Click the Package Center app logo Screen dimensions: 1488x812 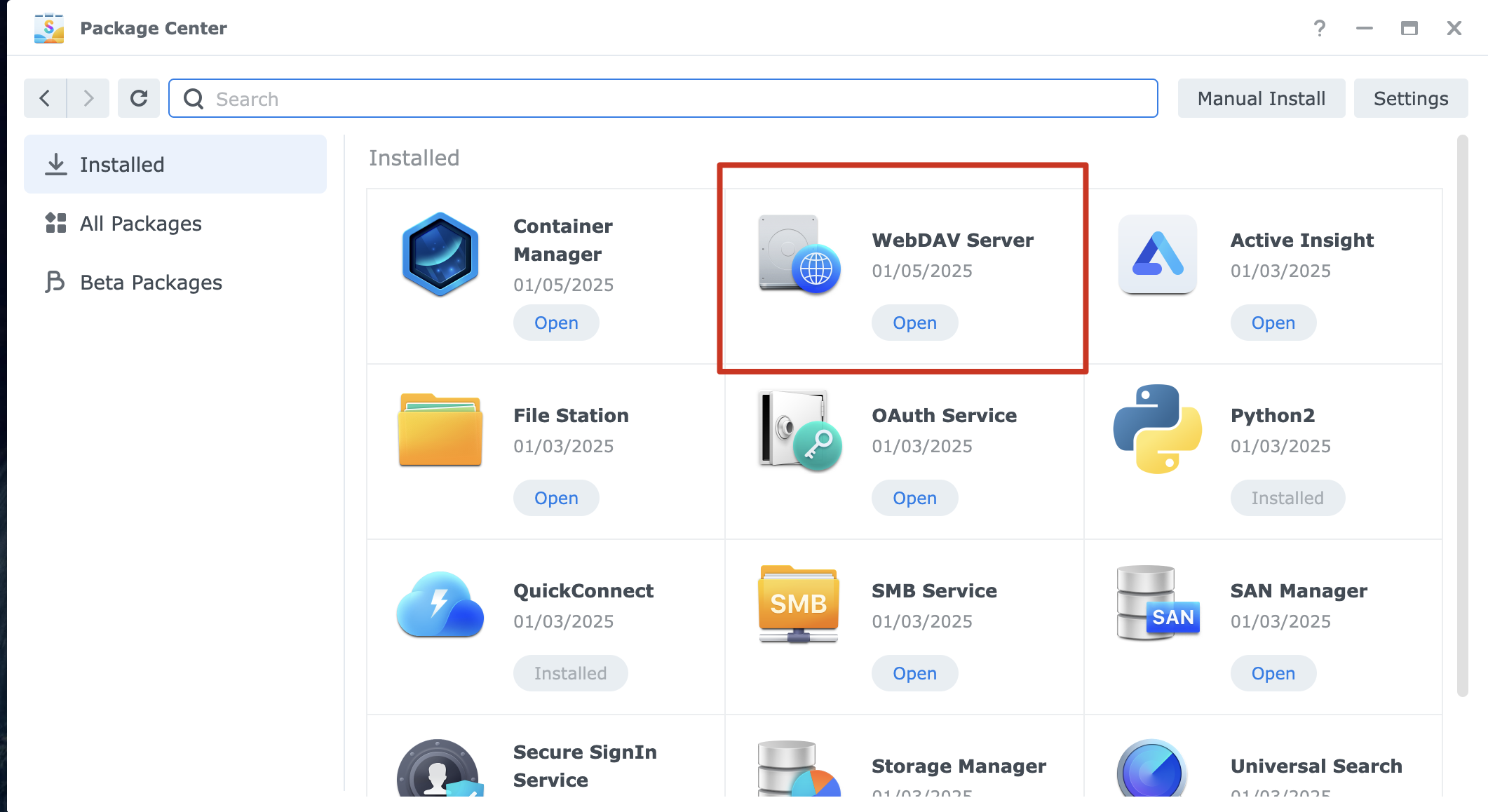point(49,28)
